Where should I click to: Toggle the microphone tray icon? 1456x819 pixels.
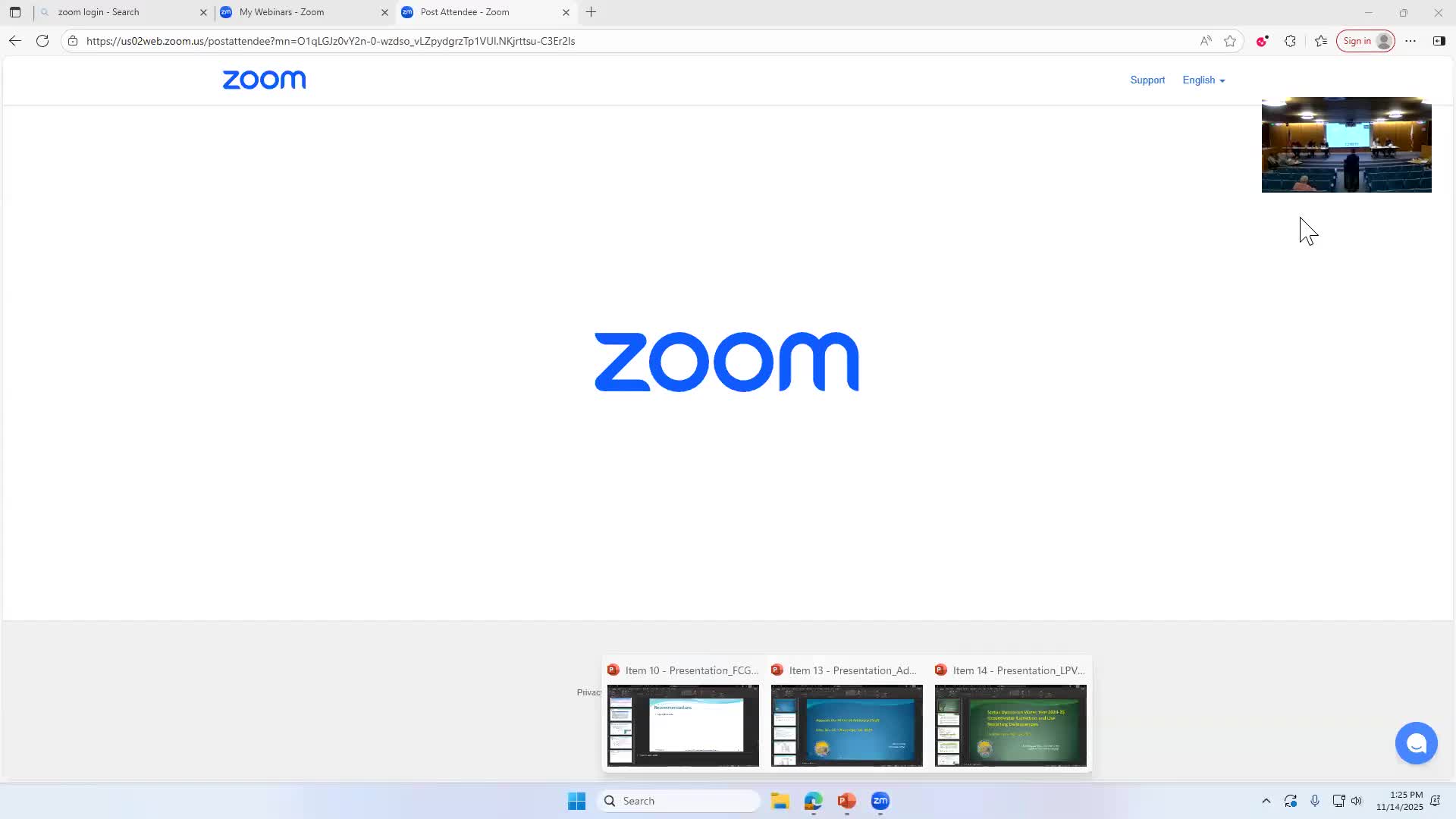(x=1315, y=801)
